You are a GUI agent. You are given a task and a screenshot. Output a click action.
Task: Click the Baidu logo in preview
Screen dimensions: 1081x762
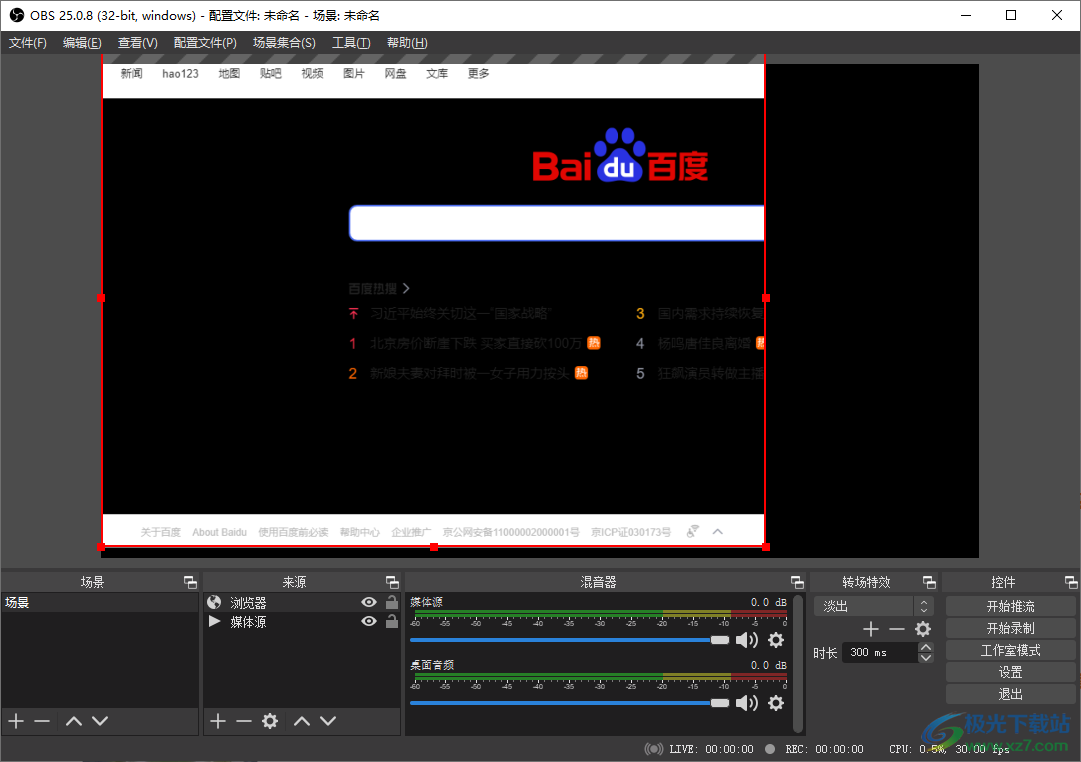[620, 156]
